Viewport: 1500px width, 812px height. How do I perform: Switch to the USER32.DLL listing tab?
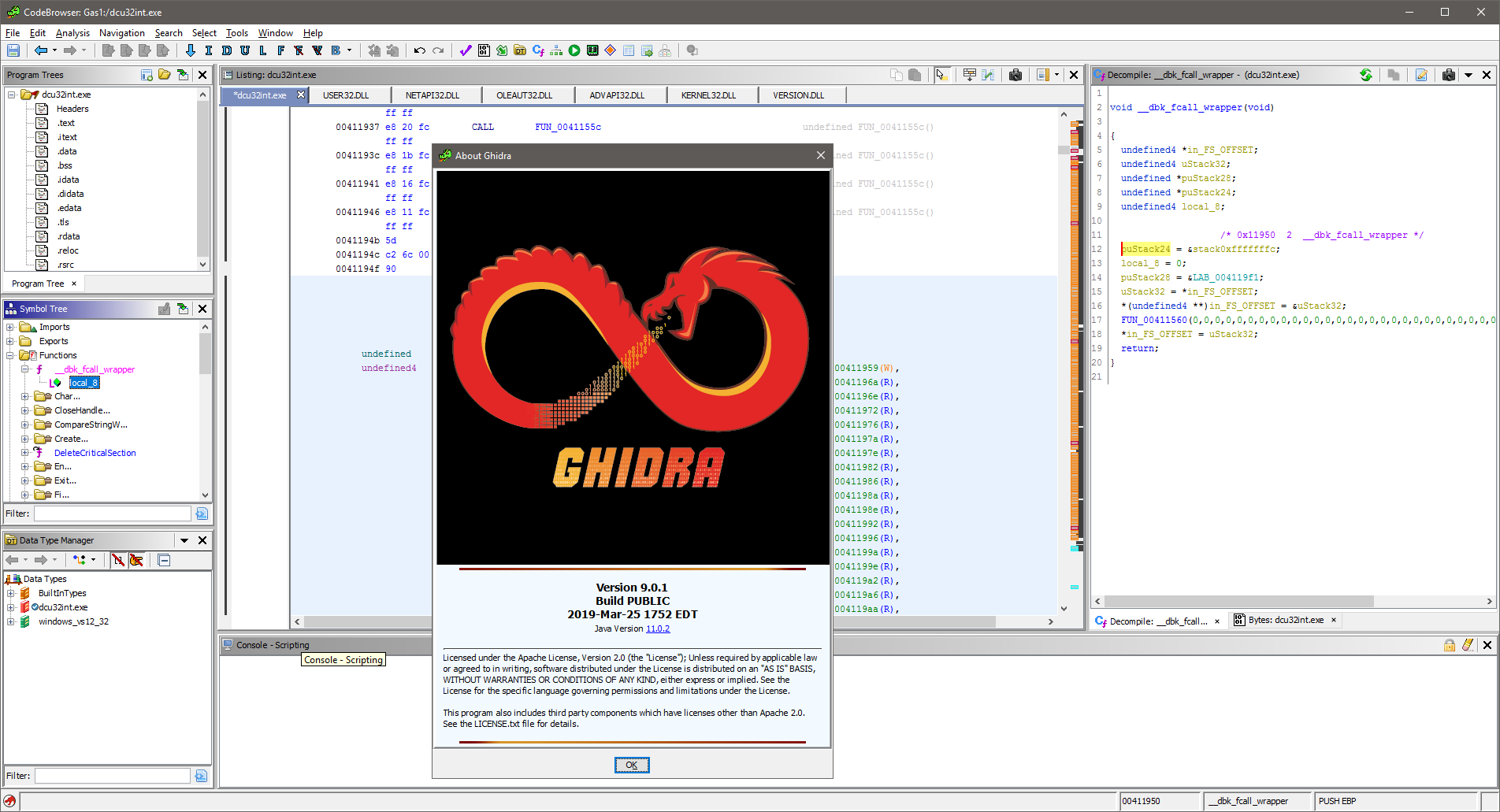pos(346,95)
